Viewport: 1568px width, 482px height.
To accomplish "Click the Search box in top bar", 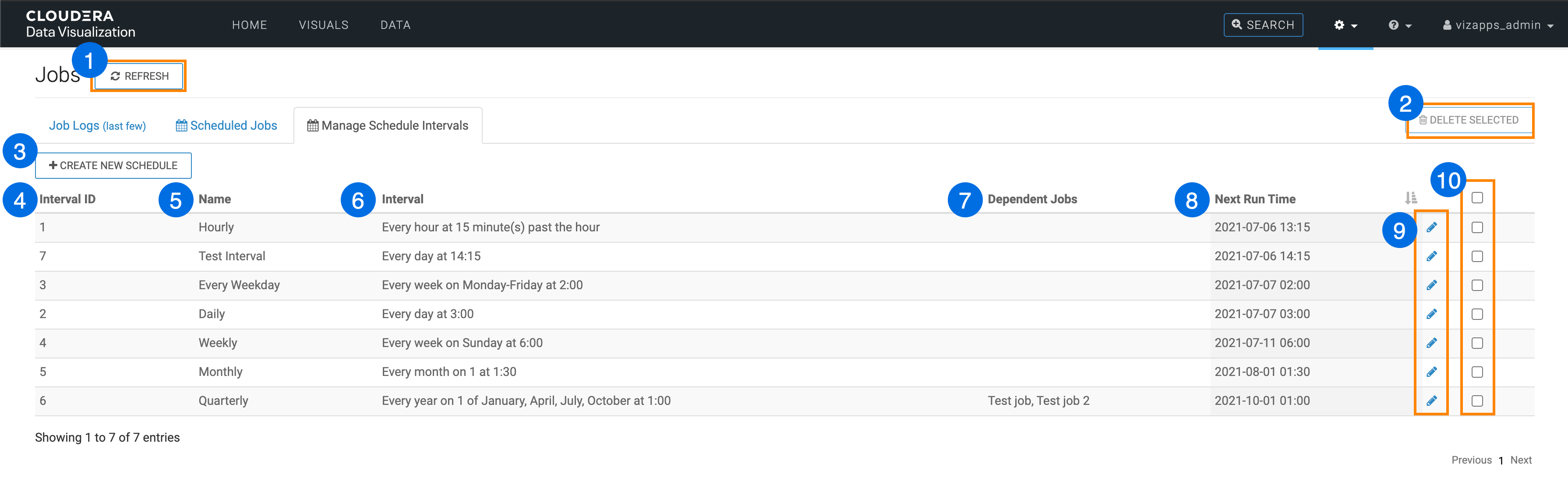I will [x=1262, y=25].
